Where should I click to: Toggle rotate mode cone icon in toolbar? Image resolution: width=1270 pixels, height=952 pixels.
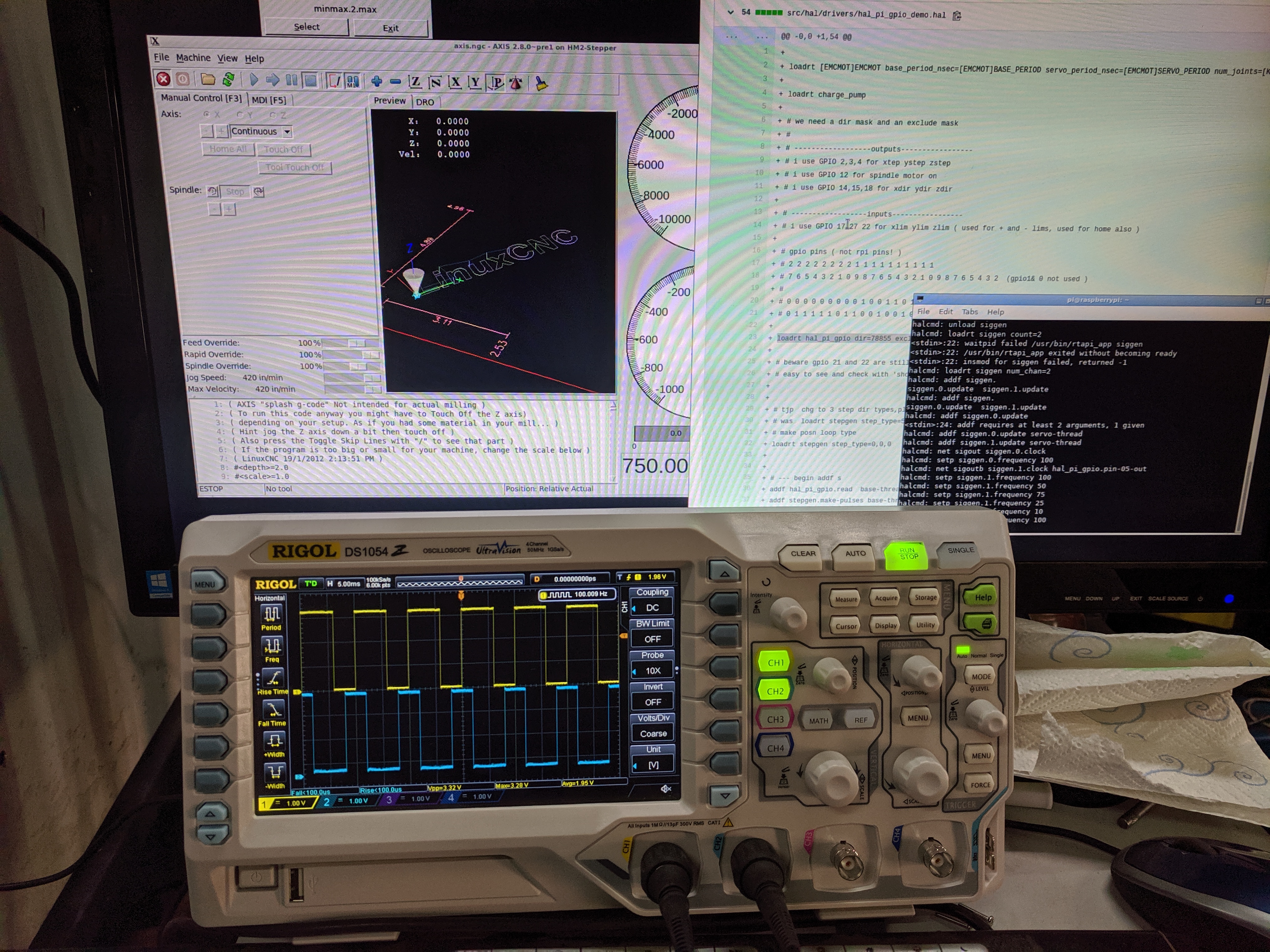click(515, 84)
